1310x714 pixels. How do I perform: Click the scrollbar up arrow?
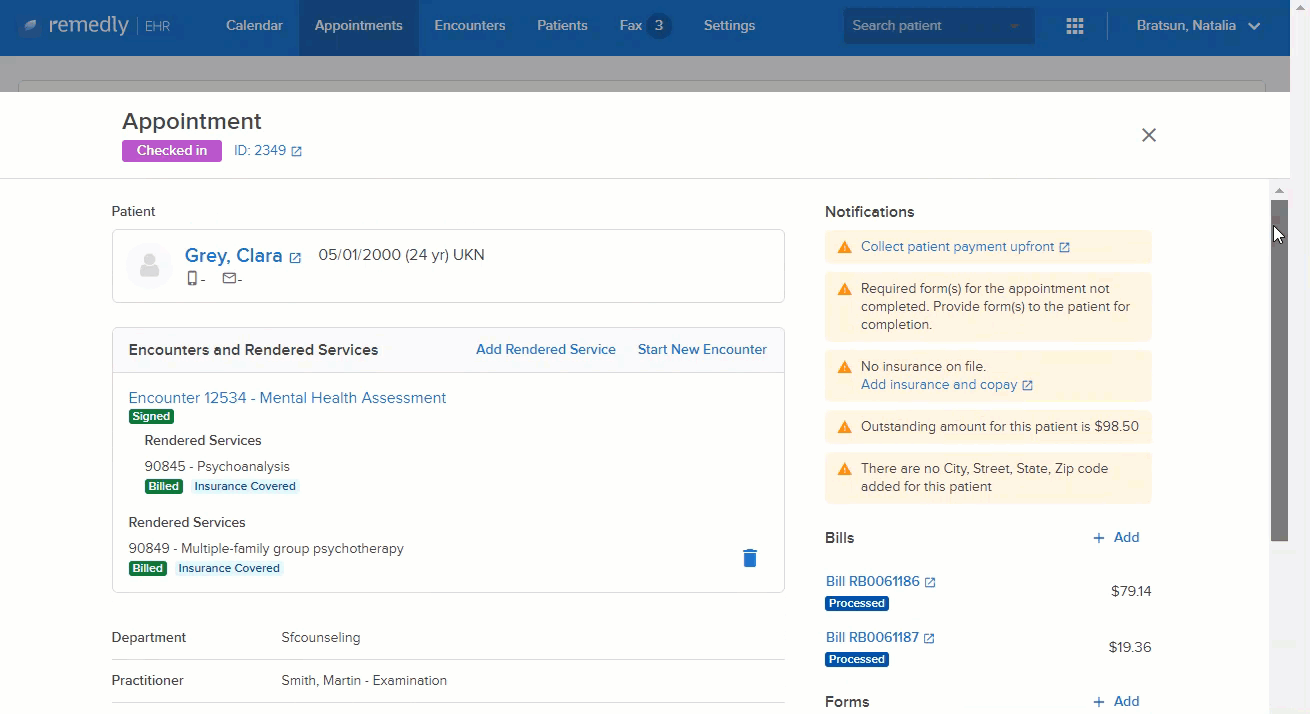click(x=1279, y=190)
